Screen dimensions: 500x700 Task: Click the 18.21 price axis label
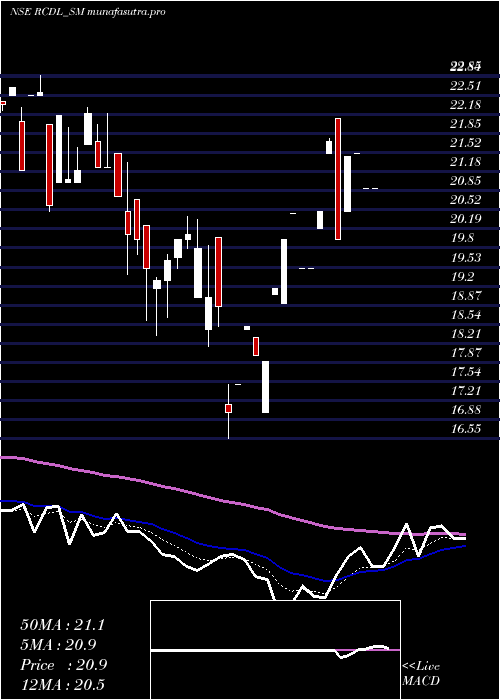[466, 333]
